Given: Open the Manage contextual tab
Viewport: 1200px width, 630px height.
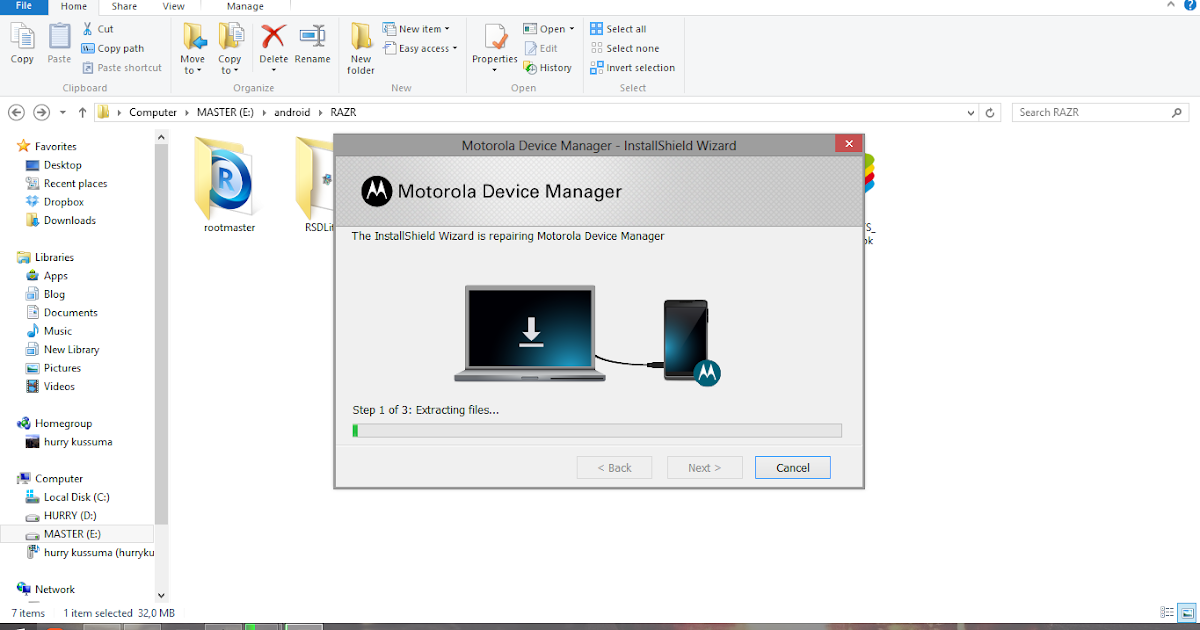Looking at the screenshot, I should click(x=245, y=6).
